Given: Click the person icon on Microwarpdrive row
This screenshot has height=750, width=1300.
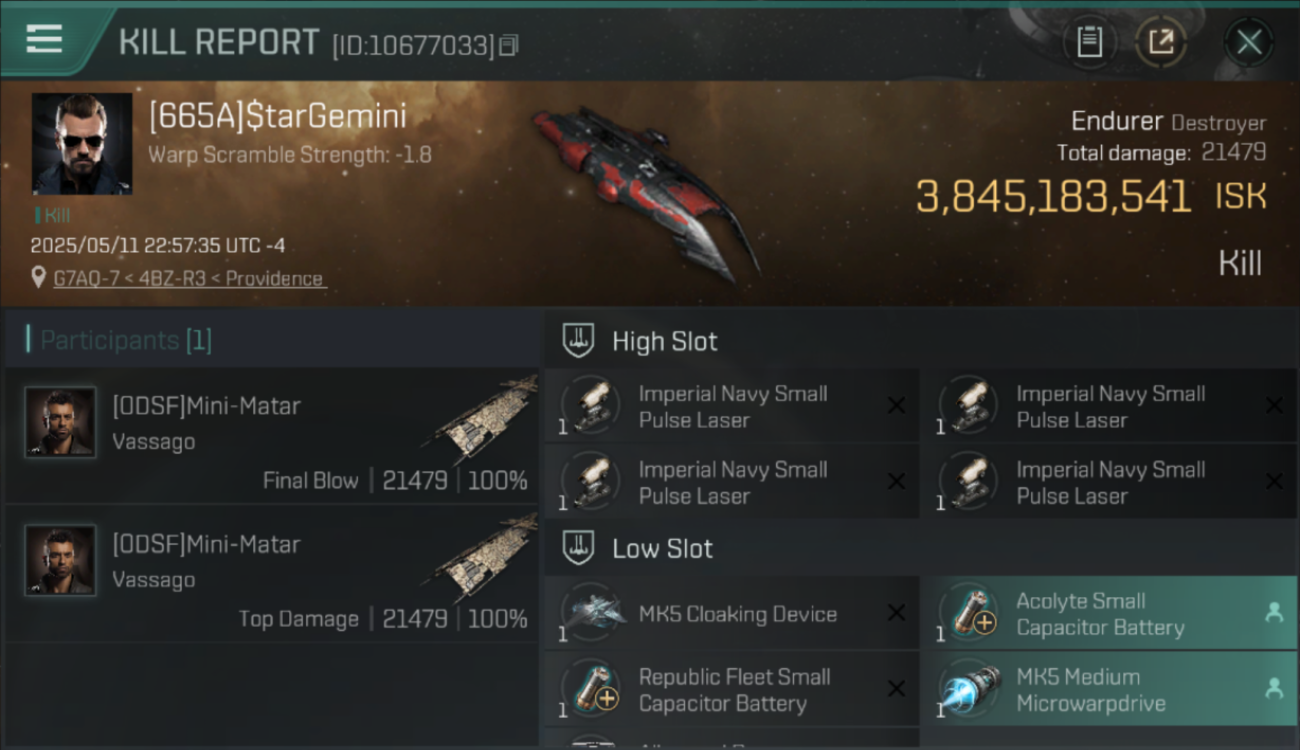Looking at the screenshot, I should point(1273,688).
